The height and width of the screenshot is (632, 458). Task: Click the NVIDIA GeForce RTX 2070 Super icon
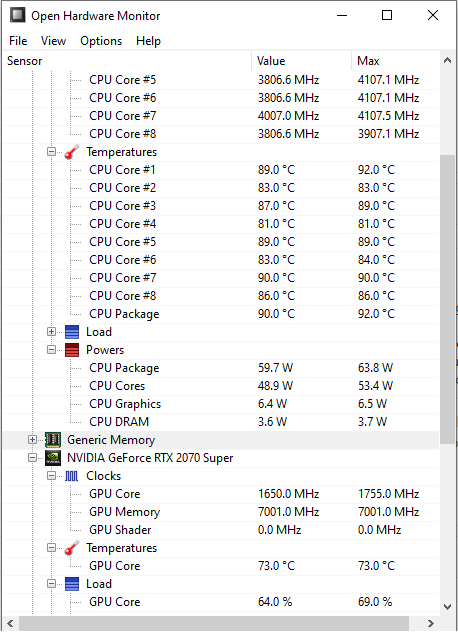coord(53,458)
